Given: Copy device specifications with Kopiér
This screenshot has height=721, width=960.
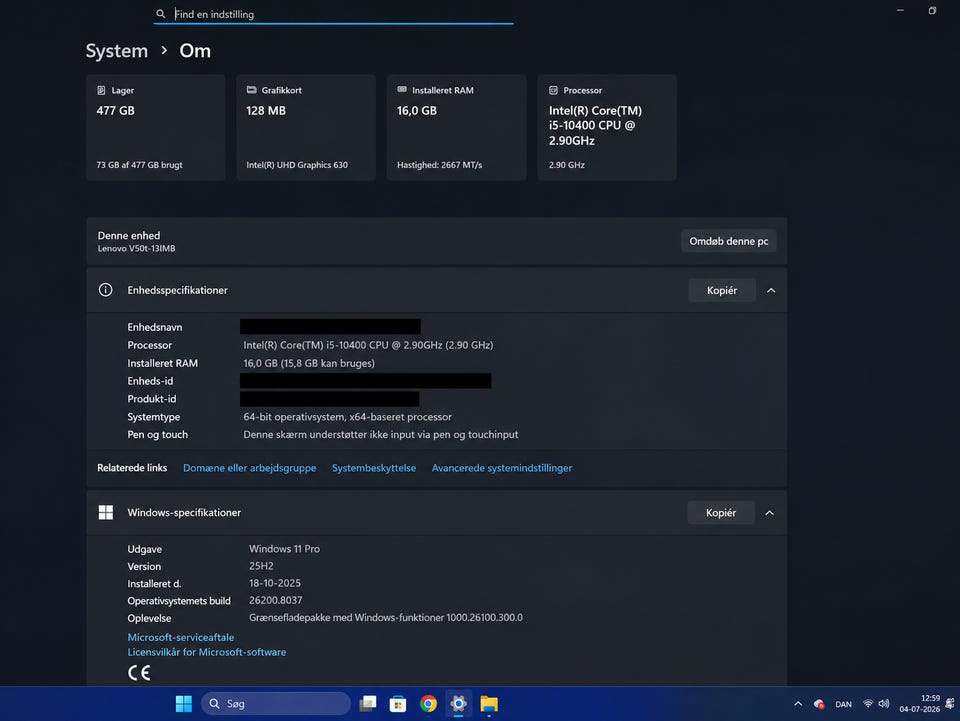Looking at the screenshot, I should click(x=722, y=290).
